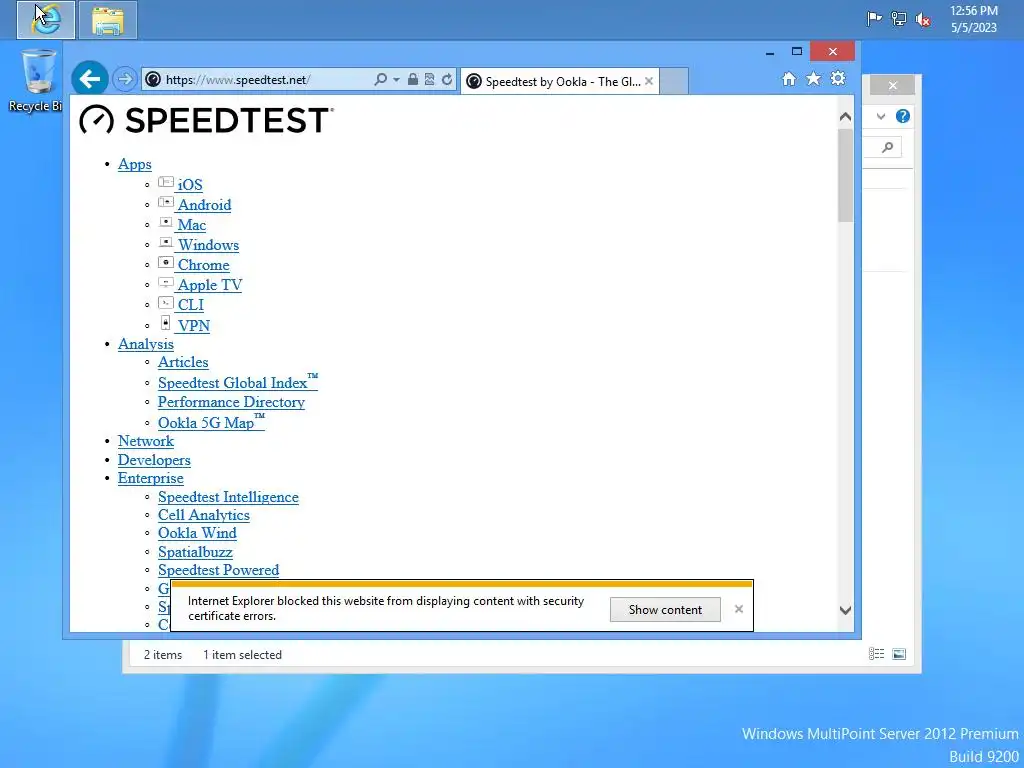
Task: Click the muted volume tray icon
Action: [x=923, y=20]
